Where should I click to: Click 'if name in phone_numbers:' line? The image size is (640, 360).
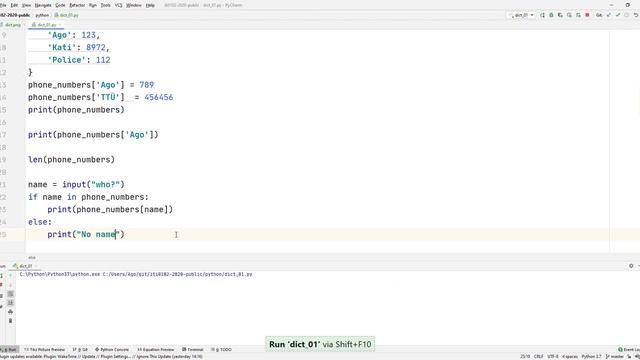[x=88, y=197]
